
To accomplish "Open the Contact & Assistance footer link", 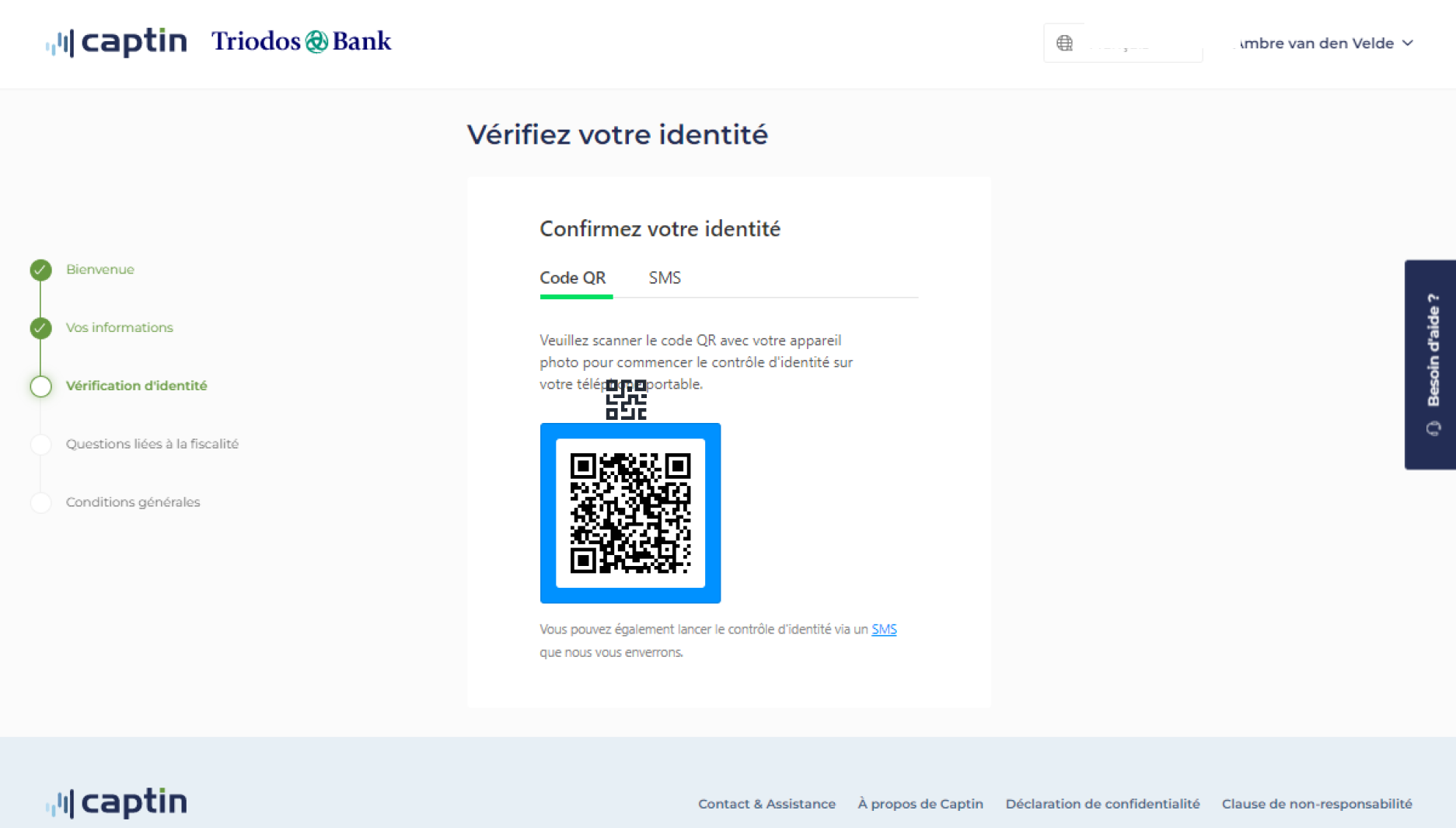I will (766, 804).
